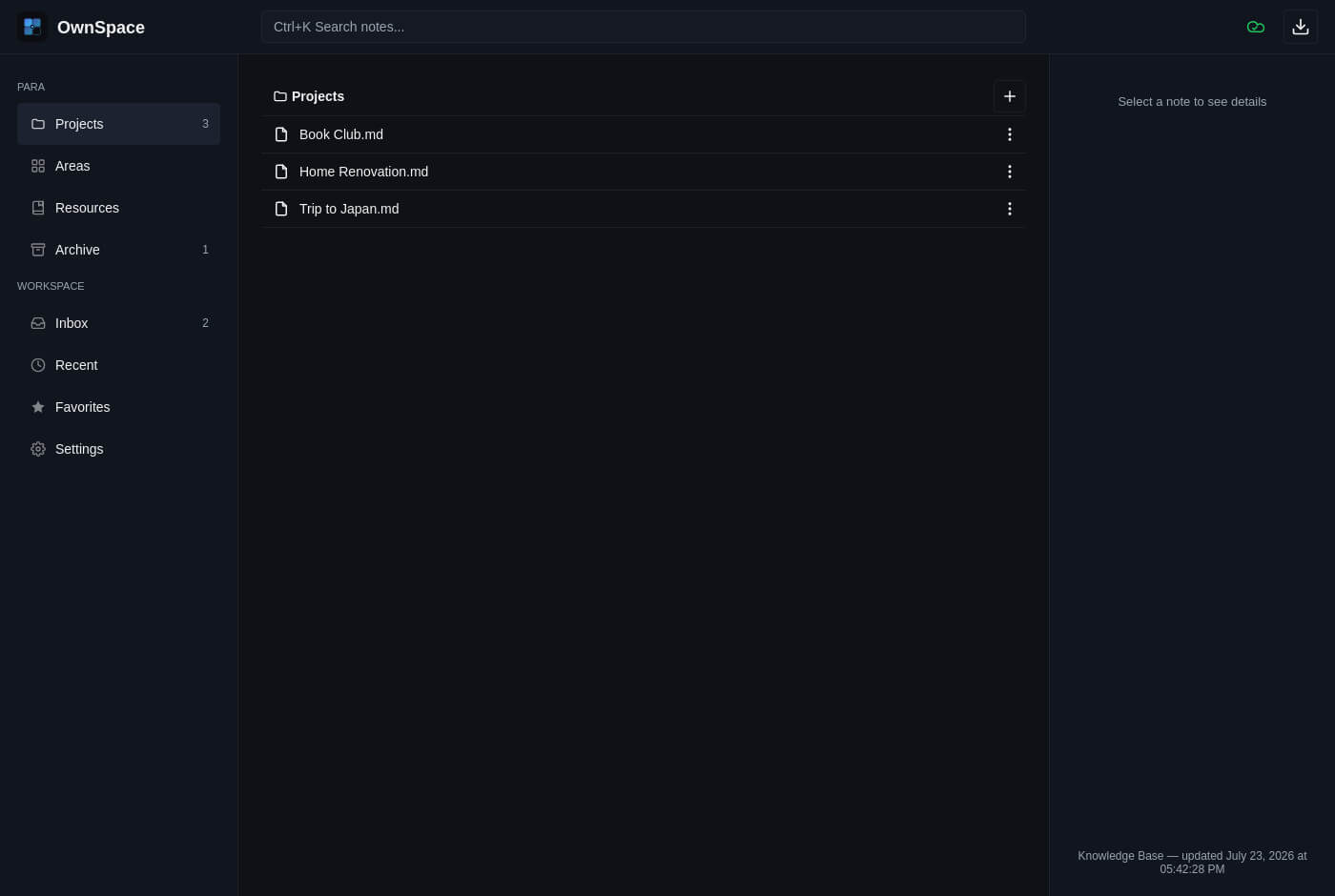The width and height of the screenshot is (1335, 896).
Task: Click the download/export icon button
Action: click(x=1301, y=27)
